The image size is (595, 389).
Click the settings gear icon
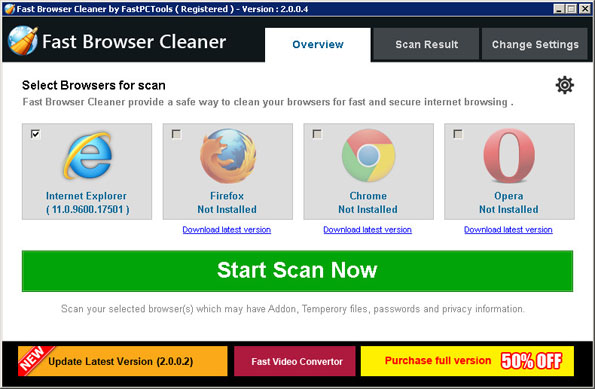[x=565, y=85]
